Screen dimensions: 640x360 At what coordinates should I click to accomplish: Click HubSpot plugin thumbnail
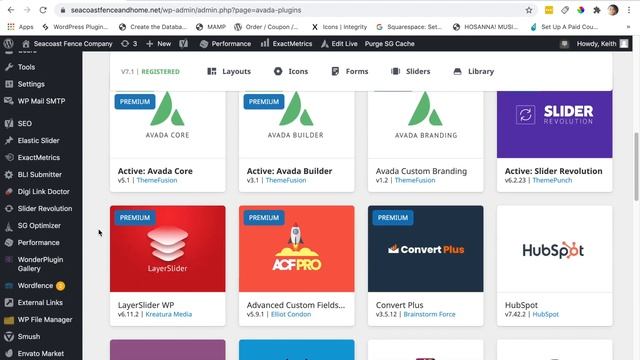click(x=554, y=249)
